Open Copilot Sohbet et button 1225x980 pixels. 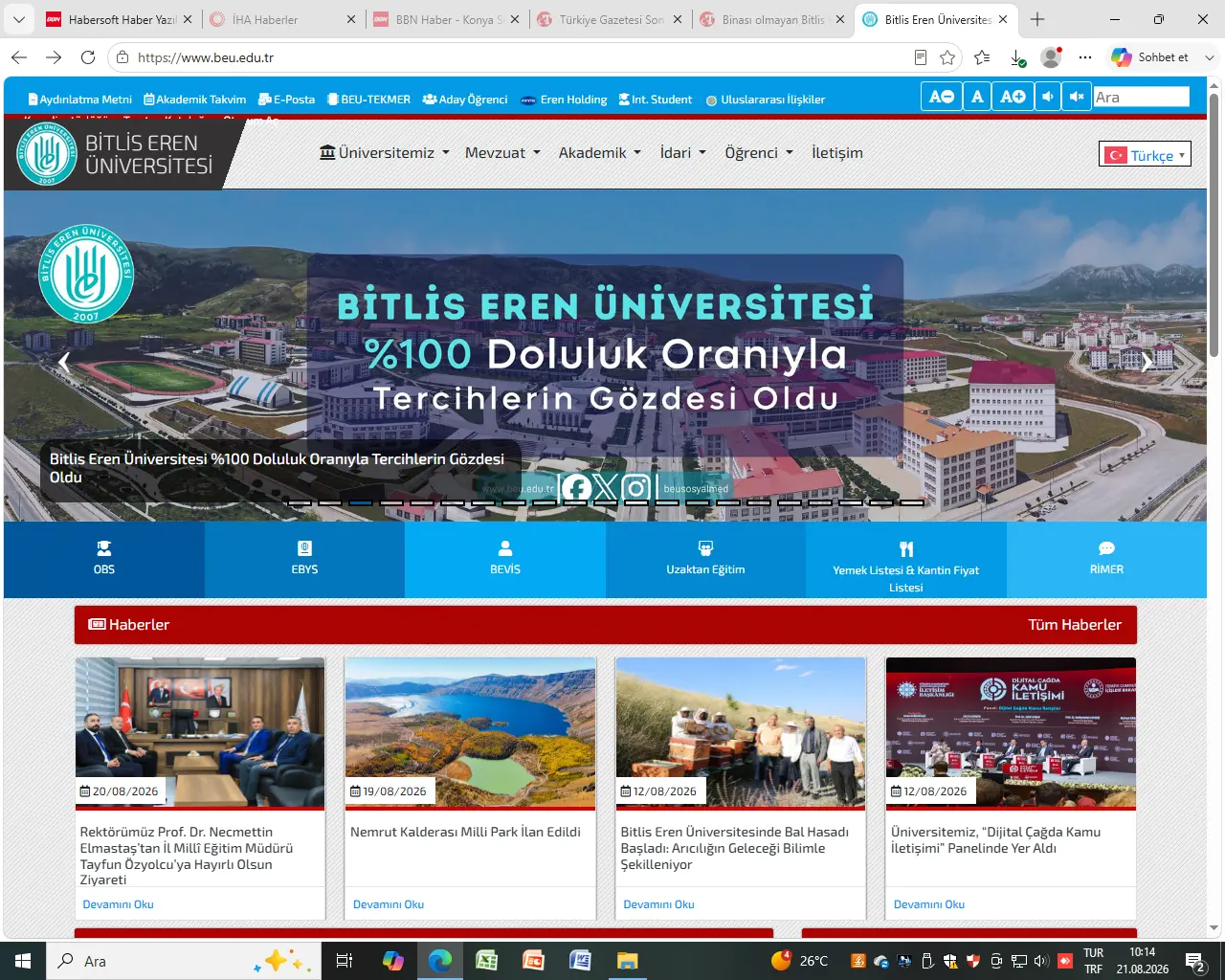[x=1150, y=57]
